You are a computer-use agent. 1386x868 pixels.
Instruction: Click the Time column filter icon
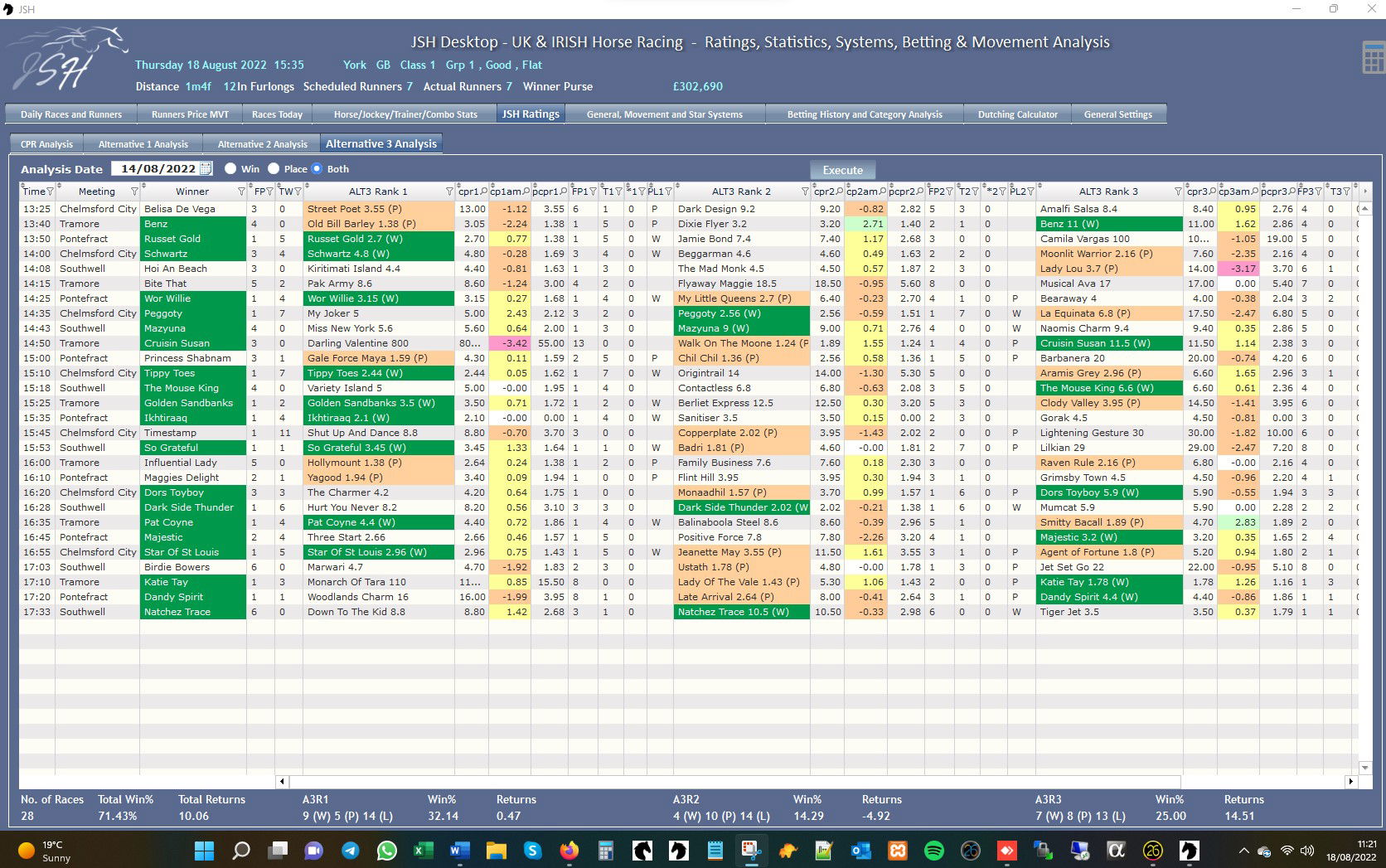(50, 192)
